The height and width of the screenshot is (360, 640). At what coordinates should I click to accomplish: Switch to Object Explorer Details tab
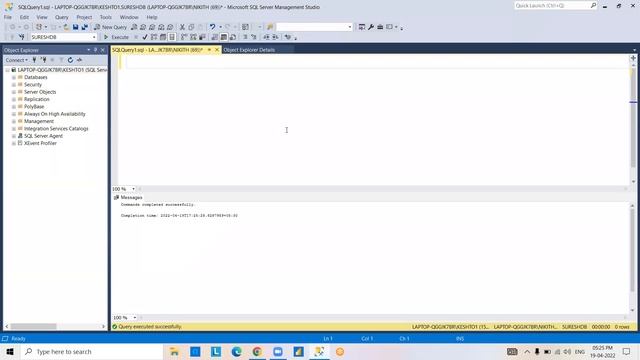click(x=249, y=50)
